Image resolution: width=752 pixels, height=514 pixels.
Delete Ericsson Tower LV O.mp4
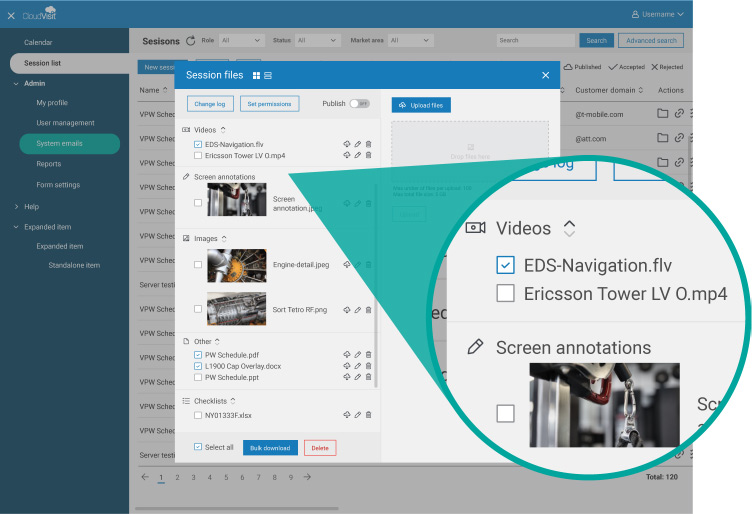[x=368, y=155]
